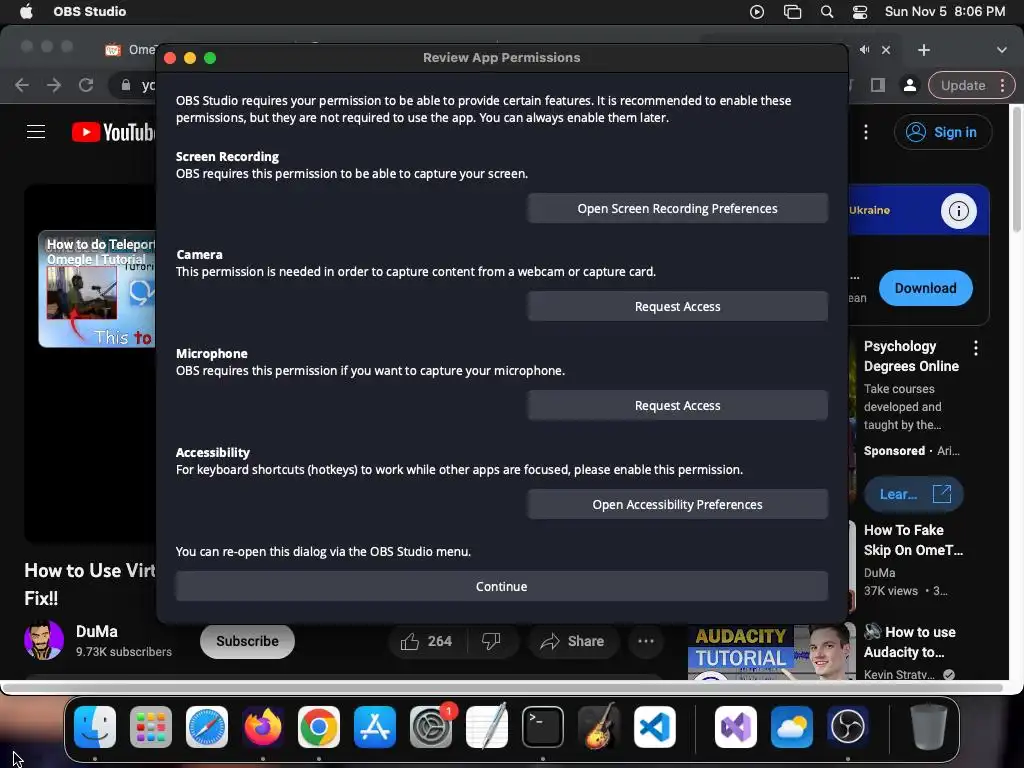Open options for Psychology Degrees ad

976,348
